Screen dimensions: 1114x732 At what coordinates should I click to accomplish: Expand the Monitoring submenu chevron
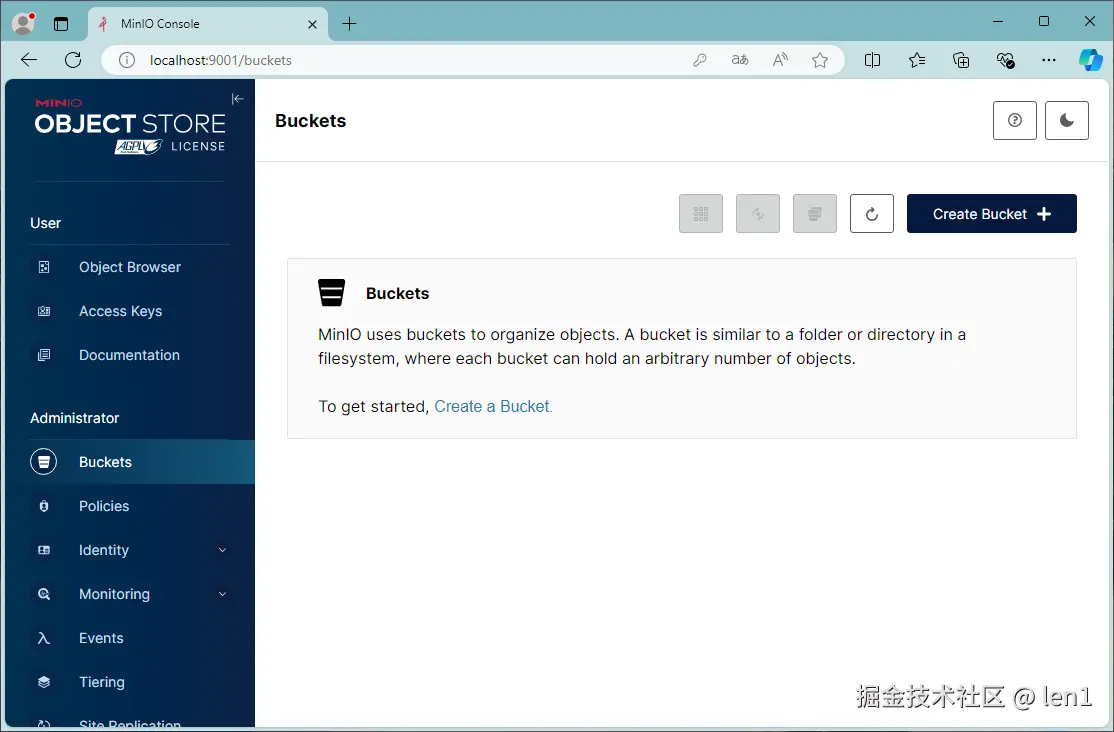[x=222, y=594]
